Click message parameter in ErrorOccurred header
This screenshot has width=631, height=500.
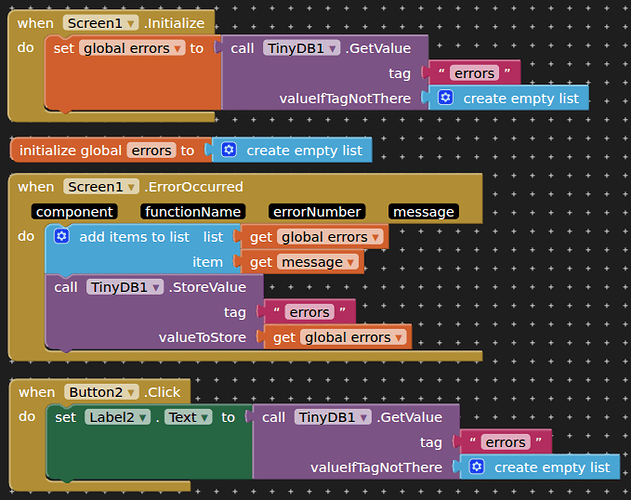(423, 212)
